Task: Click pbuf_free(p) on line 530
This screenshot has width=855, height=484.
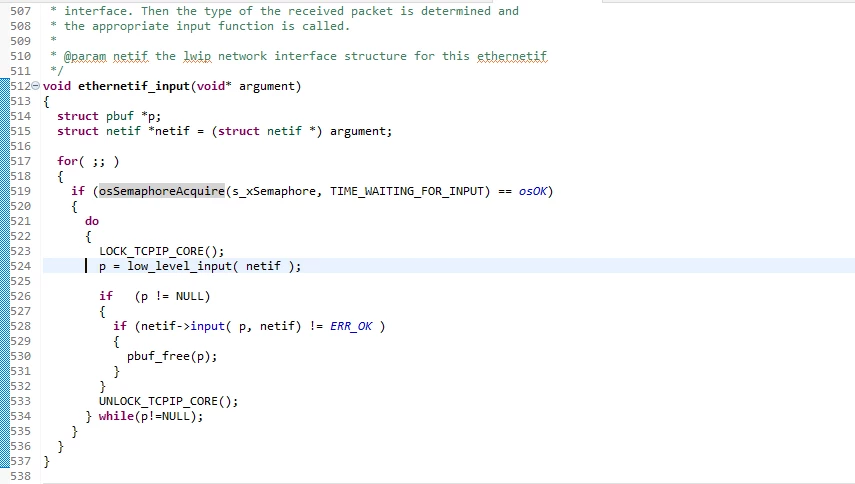Action: coord(172,356)
